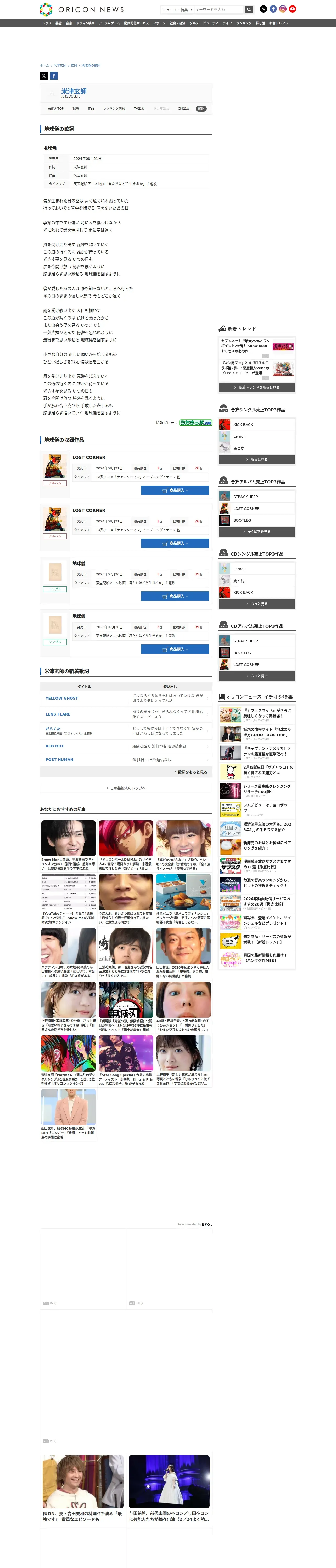Open the LENS FLARE lyrics link
This screenshot has width=336, height=1568.
click(x=58, y=714)
